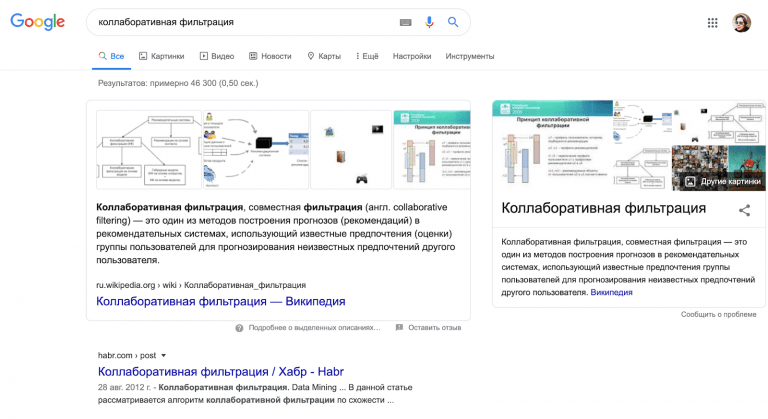768x419 pixels.
Task: Open the on-screen keyboard icon
Action: (x=406, y=23)
